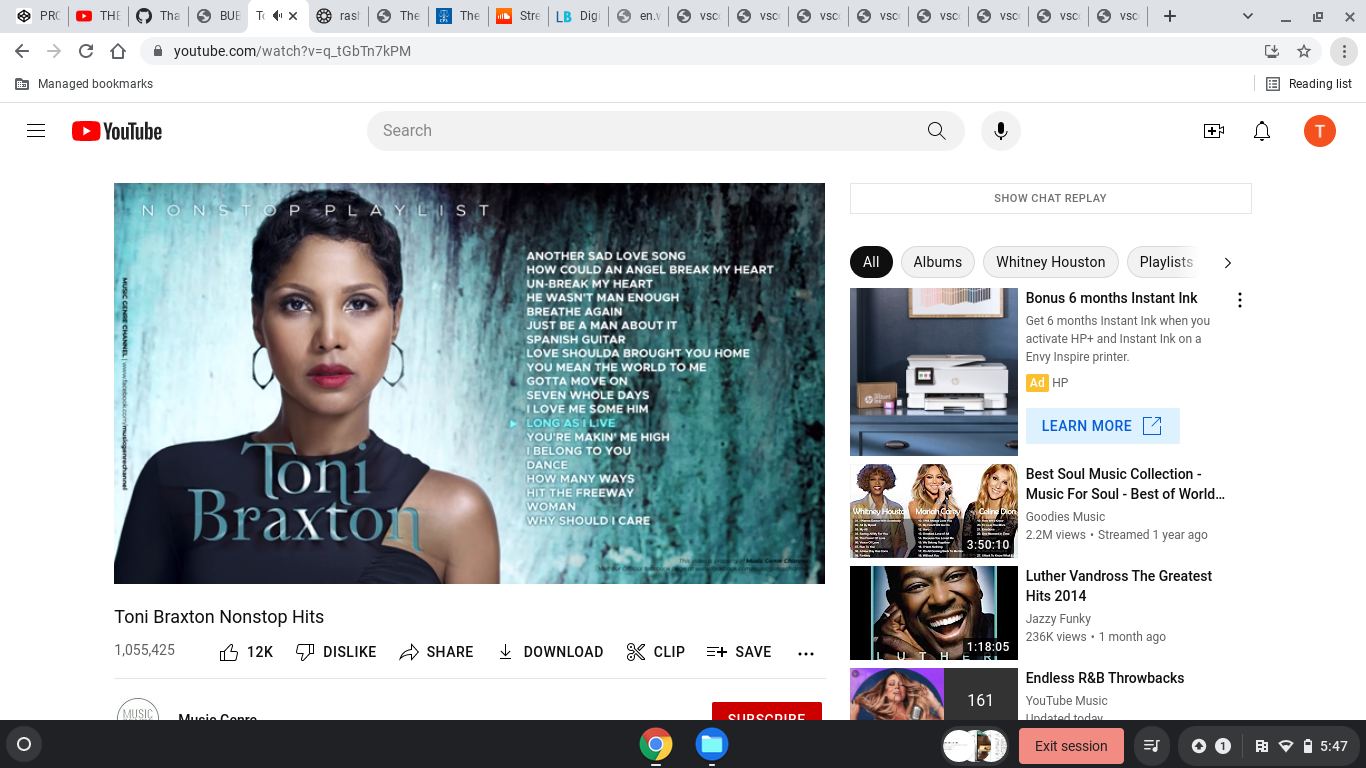Switch to the GitHub browser tab
The width and height of the screenshot is (1366, 768).
pos(159,16)
